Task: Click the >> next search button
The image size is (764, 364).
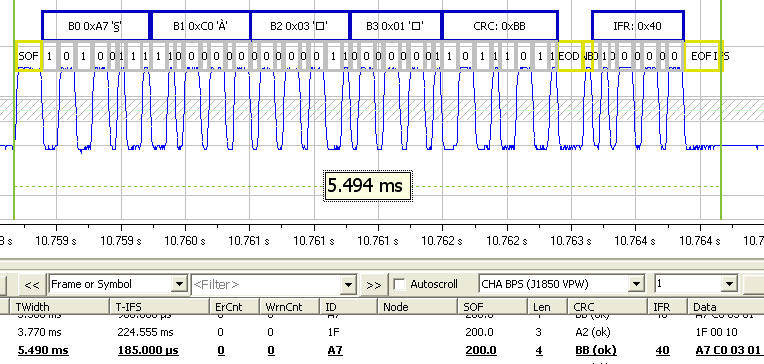Action: (x=373, y=285)
